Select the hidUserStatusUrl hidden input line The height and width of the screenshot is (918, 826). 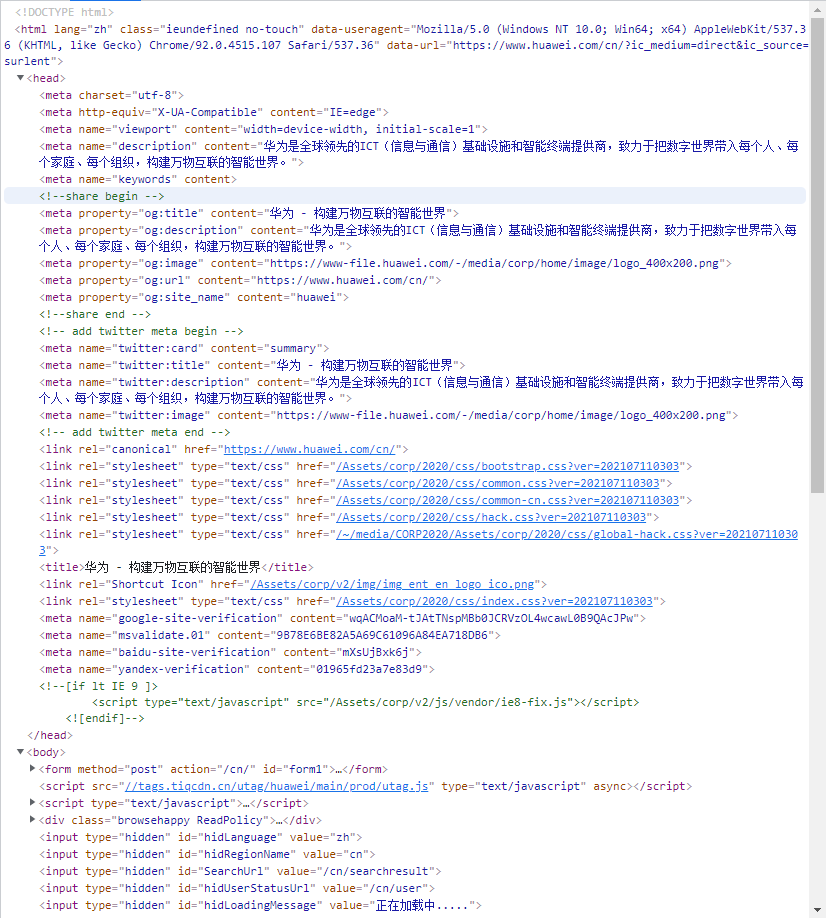click(x=237, y=888)
